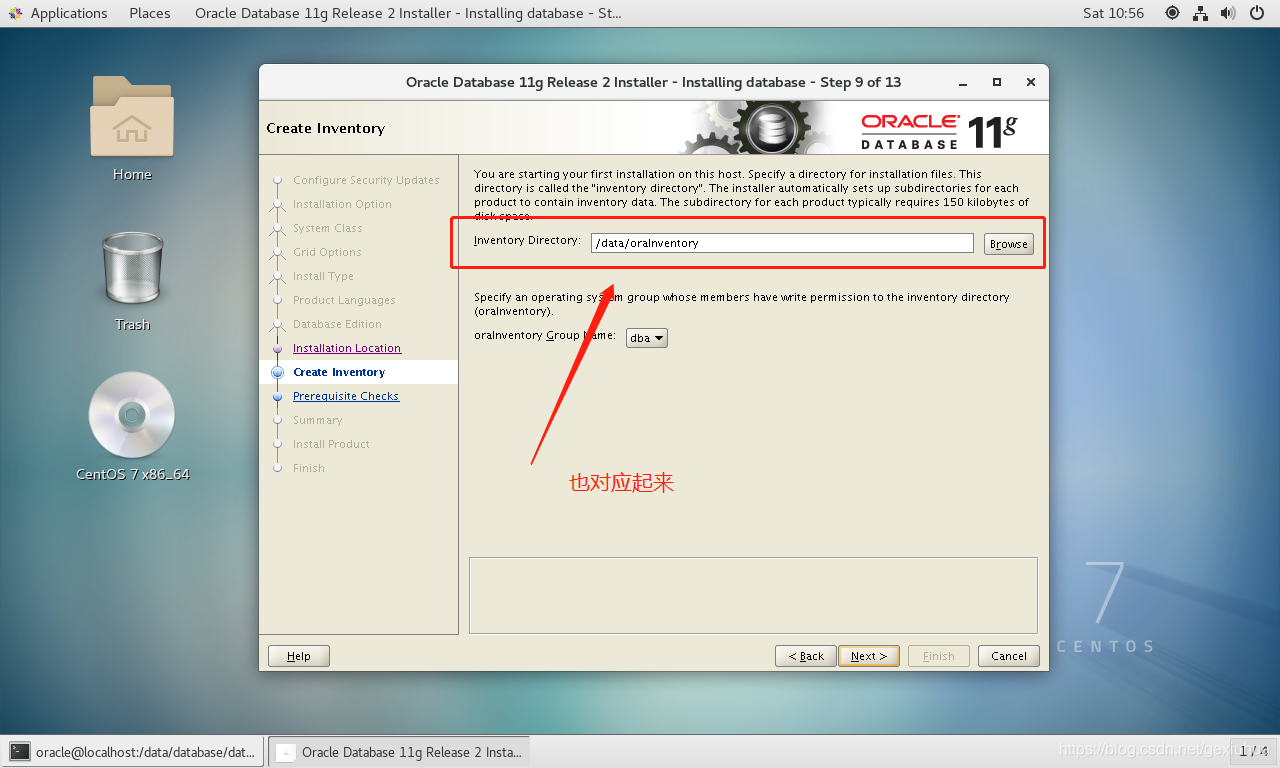Viewport: 1280px width, 768px height.
Task: Click the Sat 10:56 clock
Action: click(x=1113, y=13)
